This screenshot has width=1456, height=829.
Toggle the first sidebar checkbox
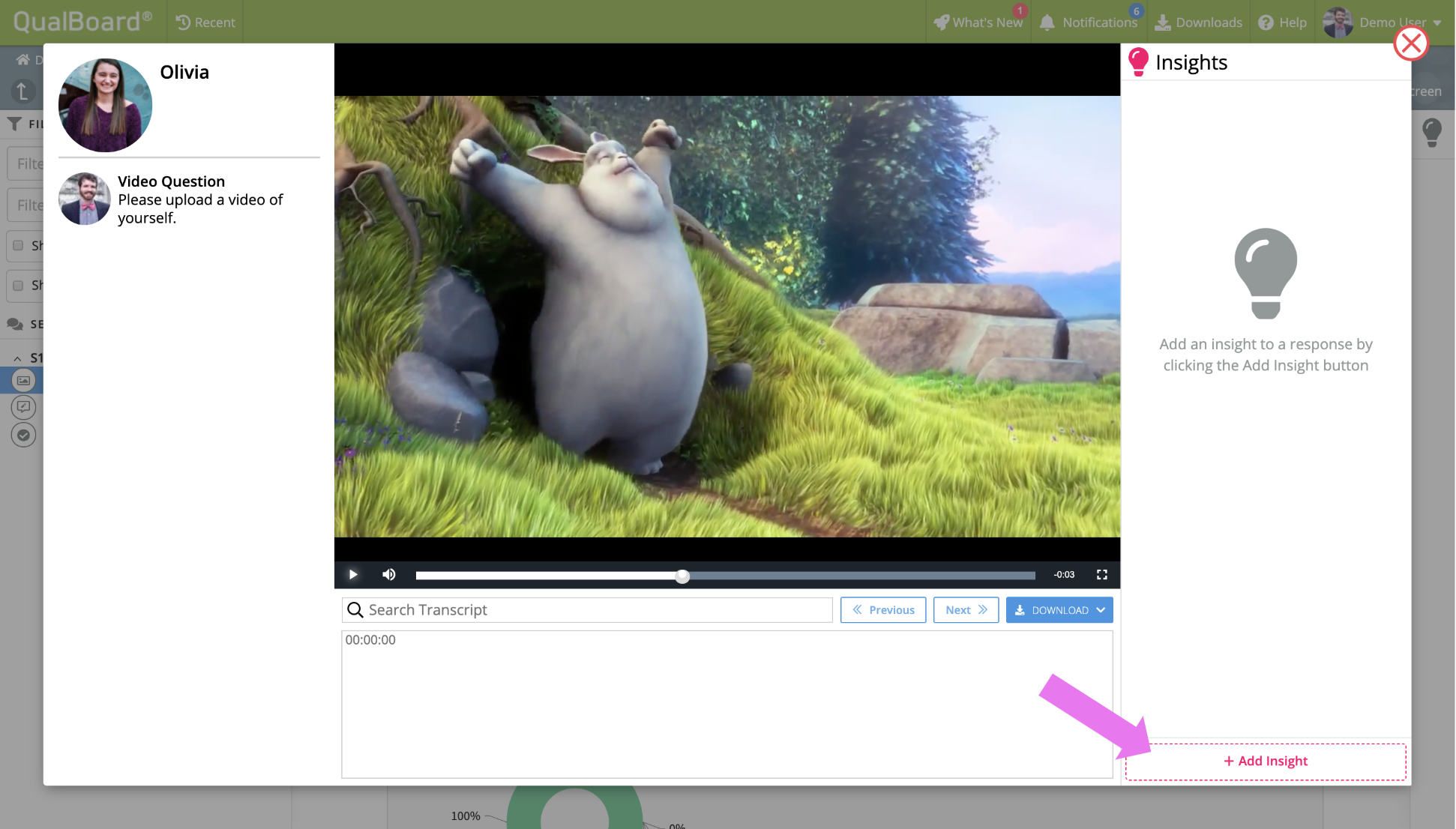coord(18,246)
